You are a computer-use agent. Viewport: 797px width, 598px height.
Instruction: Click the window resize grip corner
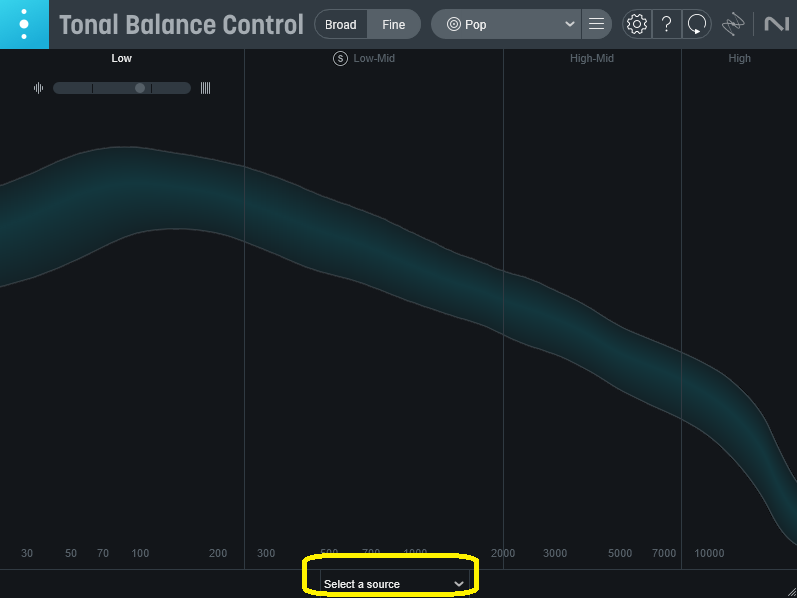pyautogui.click(x=791, y=592)
